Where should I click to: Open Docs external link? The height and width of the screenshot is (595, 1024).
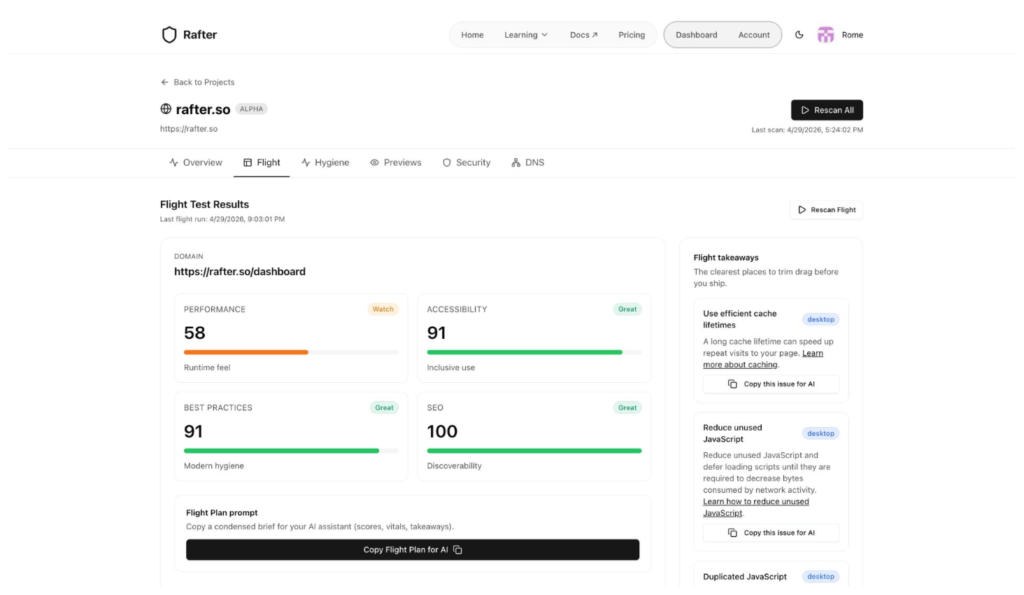[x=583, y=35]
